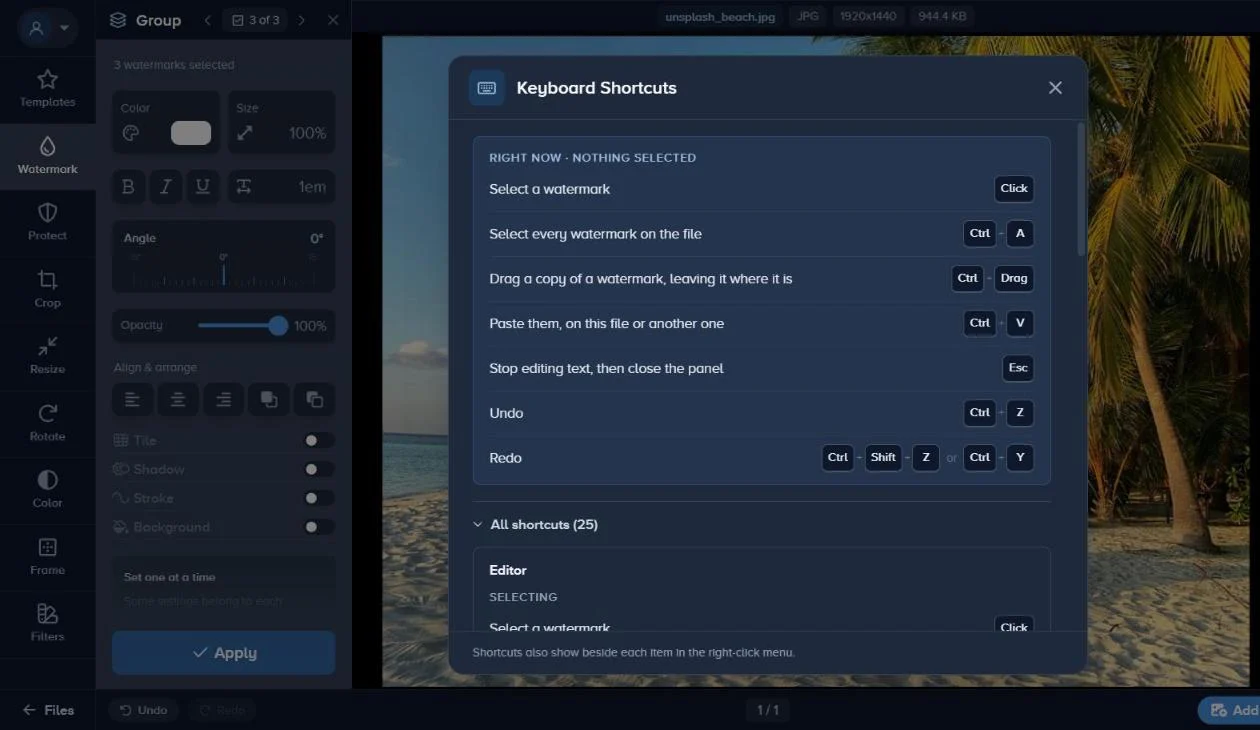Adjust the Opacity slider handle
This screenshot has height=730, width=1260.
(x=278, y=325)
